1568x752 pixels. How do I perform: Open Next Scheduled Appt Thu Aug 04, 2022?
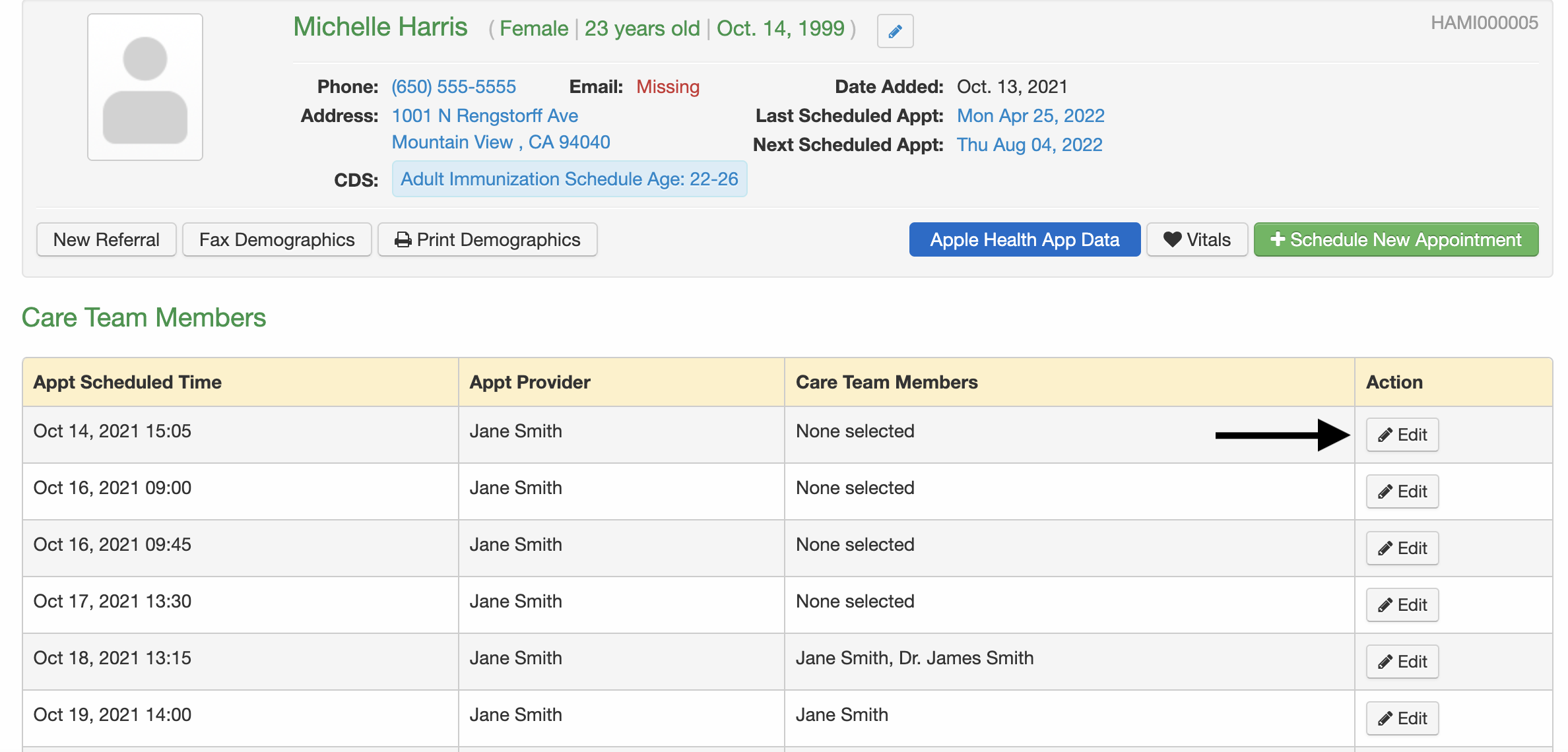1029,144
